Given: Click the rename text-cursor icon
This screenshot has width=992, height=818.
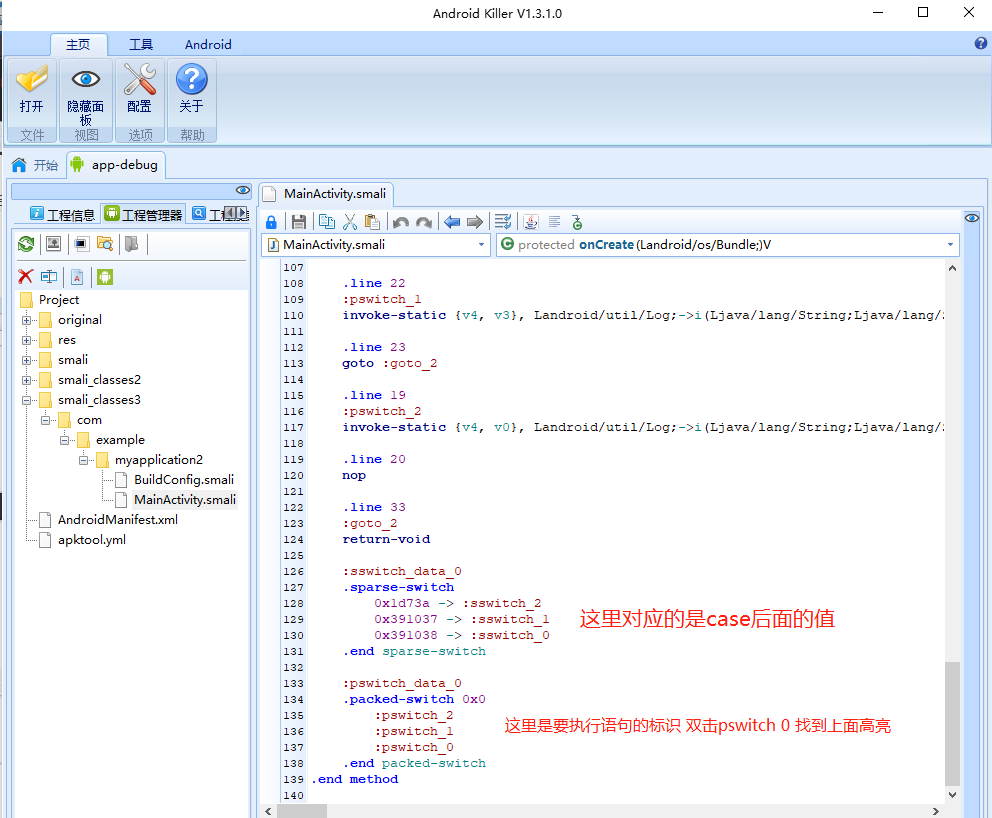Looking at the screenshot, I should coord(49,276).
